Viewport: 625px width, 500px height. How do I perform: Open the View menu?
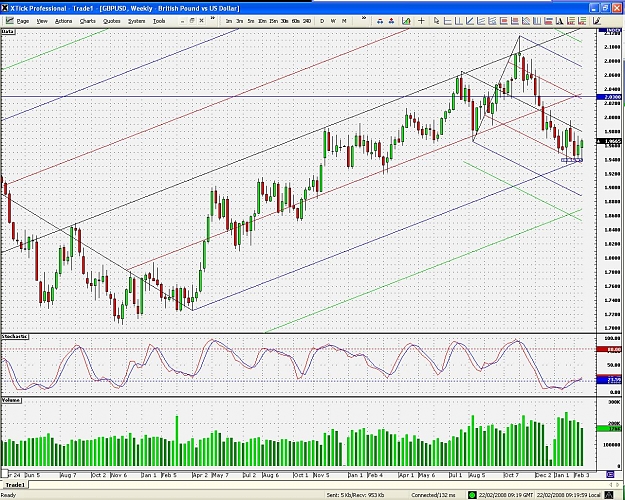coord(42,21)
